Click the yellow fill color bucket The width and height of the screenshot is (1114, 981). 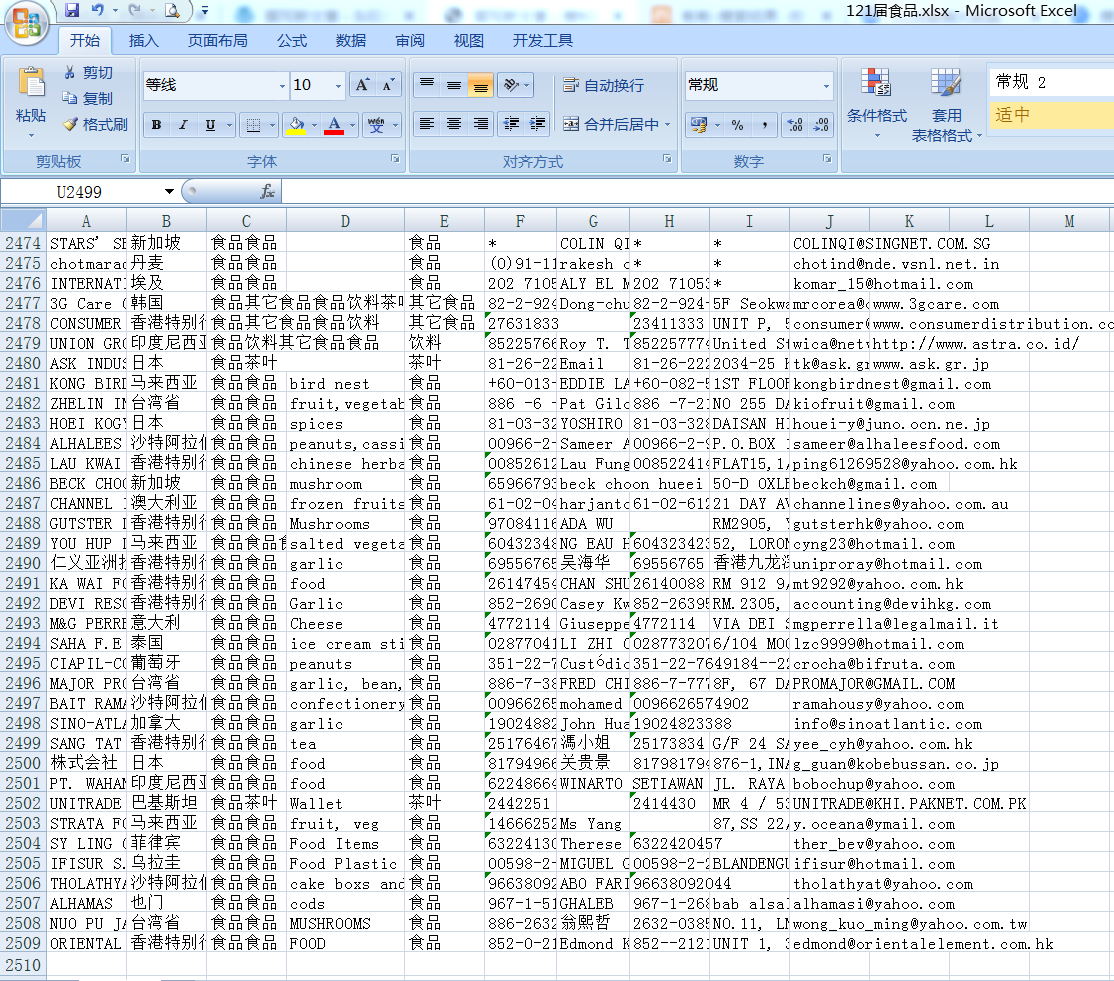(x=295, y=125)
